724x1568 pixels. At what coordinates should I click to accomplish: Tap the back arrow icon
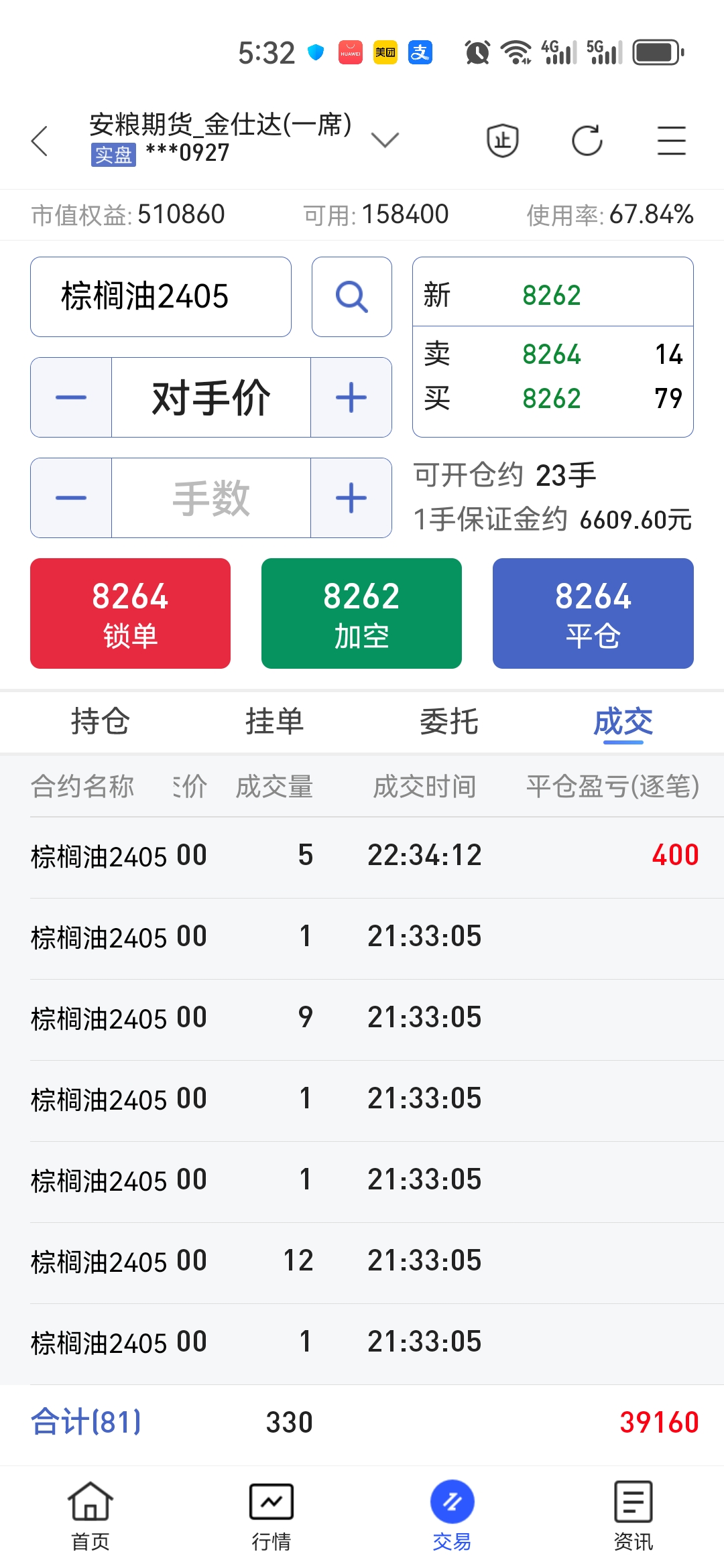(x=40, y=141)
